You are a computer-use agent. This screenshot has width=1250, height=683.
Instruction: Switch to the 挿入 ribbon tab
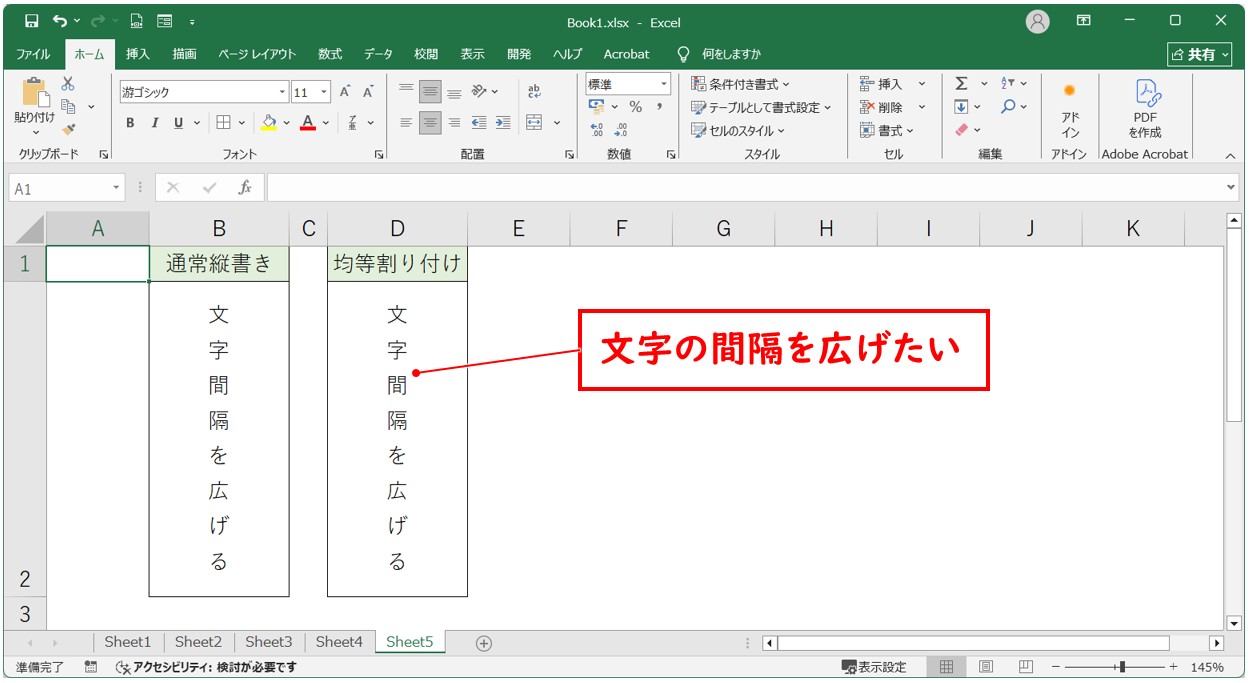(x=138, y=54)
